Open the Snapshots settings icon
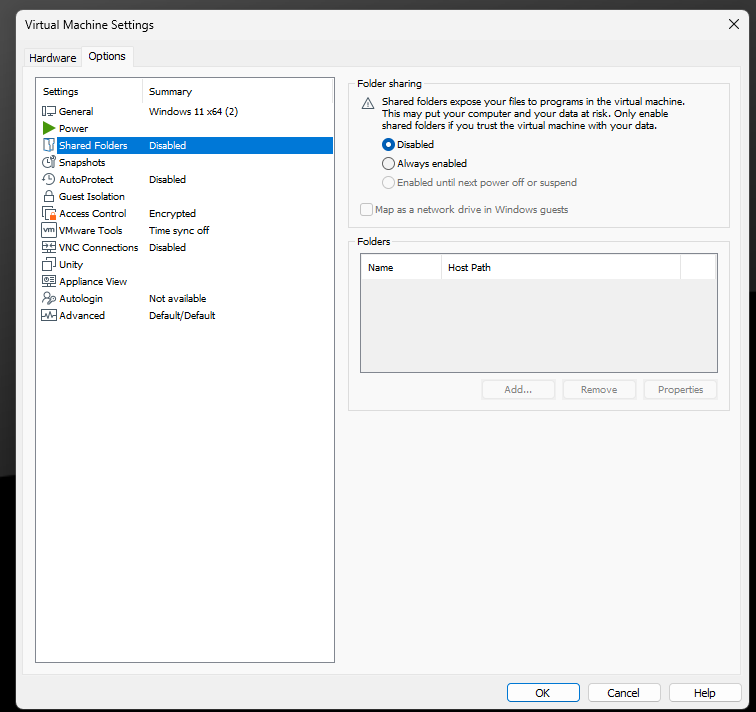 pos(49,162)
